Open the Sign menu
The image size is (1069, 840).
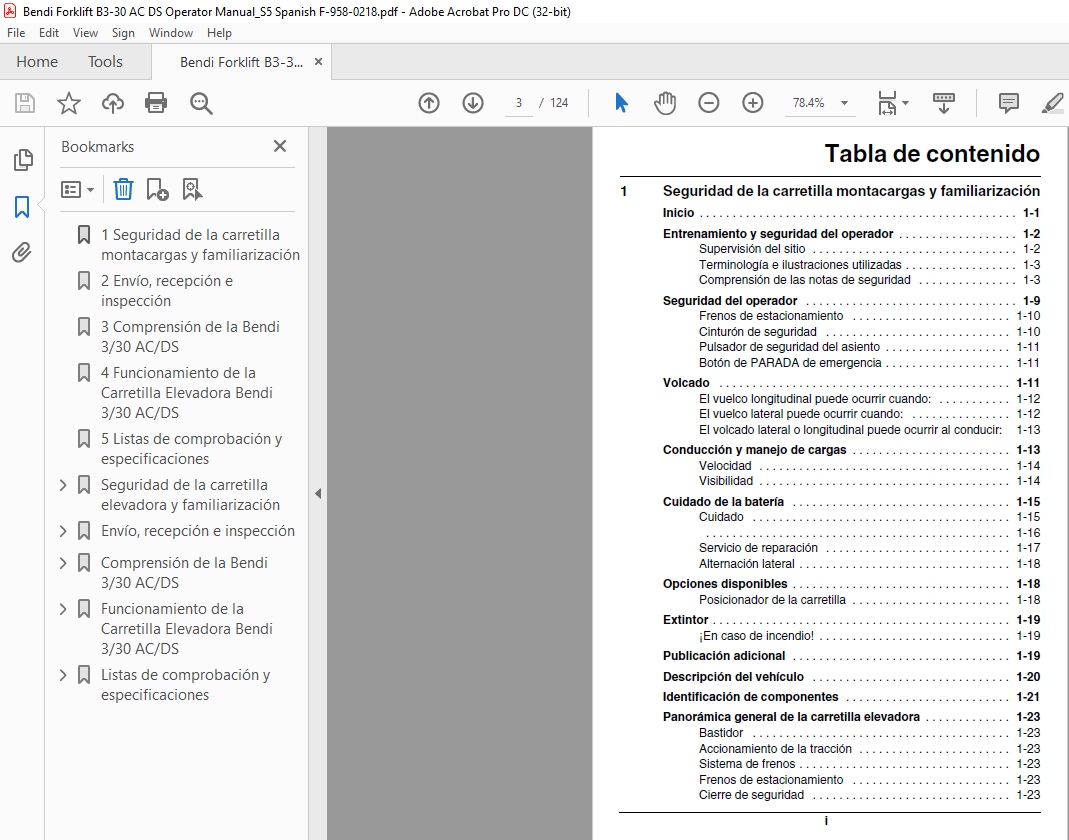(123, 33)
